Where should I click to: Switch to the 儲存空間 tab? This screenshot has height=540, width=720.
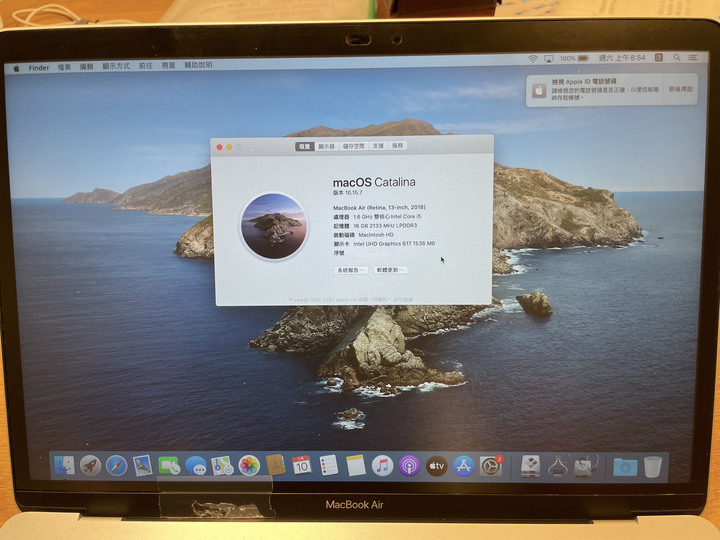coord(354,146)
